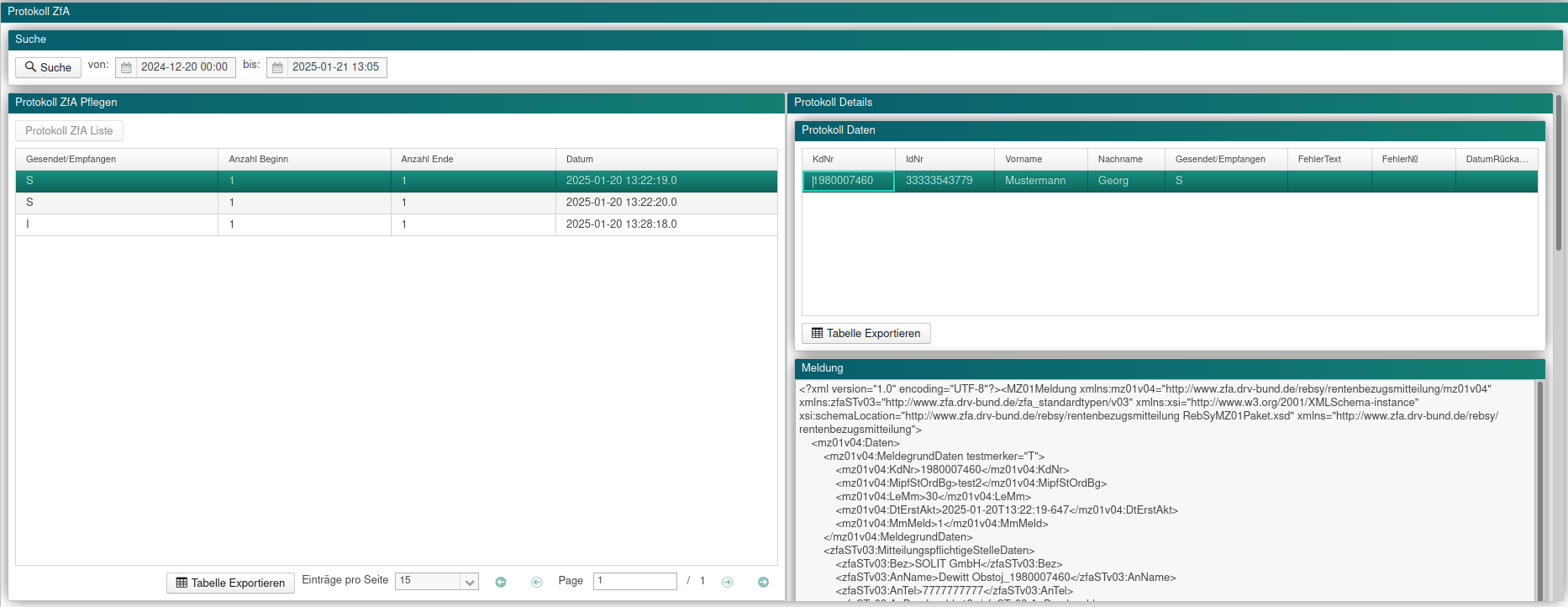Click the XML line with MipfStOrdBg test2
1568x607 pixels.
click(971, 483)
